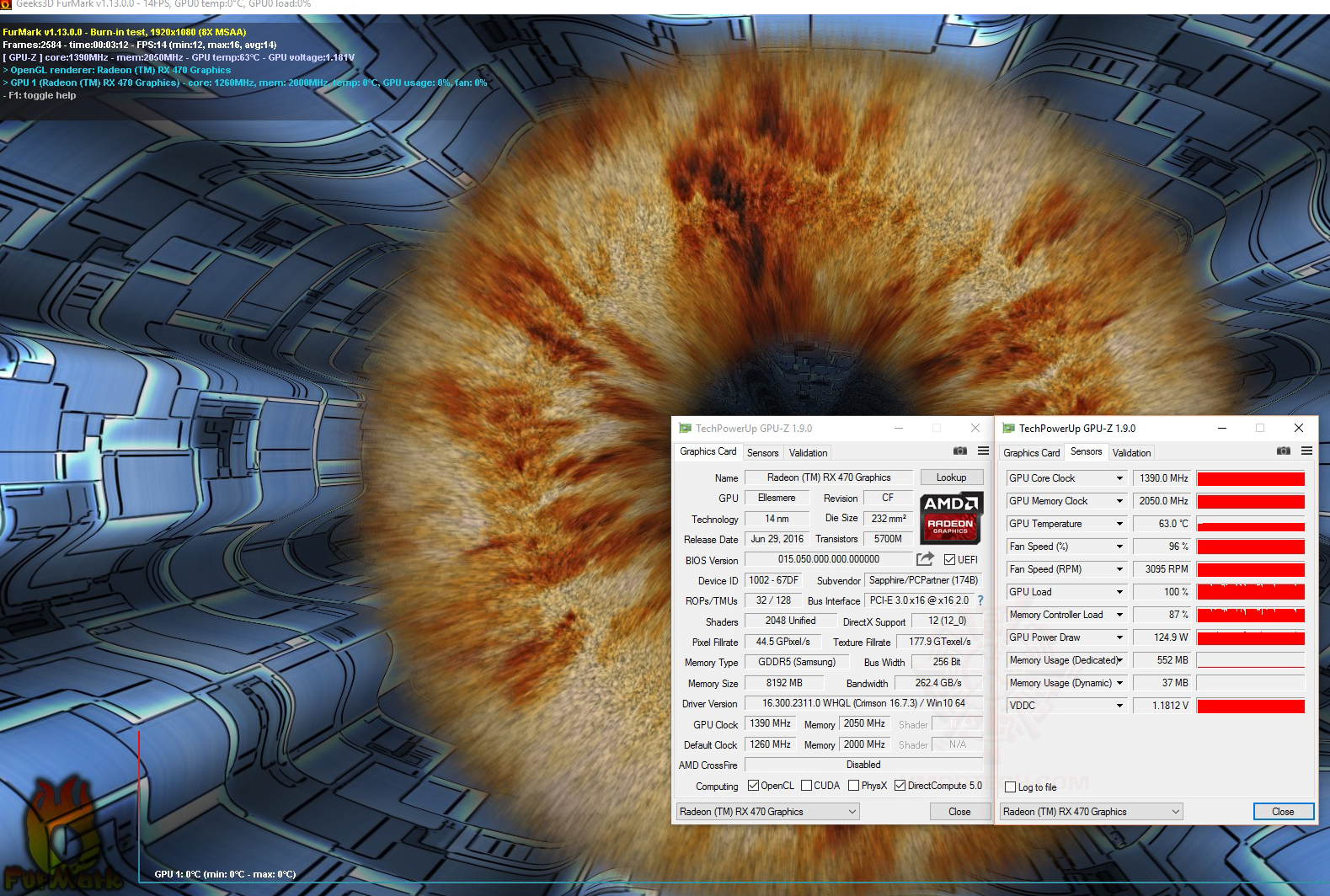Click the GPU Load red graph

(1251, 592)
